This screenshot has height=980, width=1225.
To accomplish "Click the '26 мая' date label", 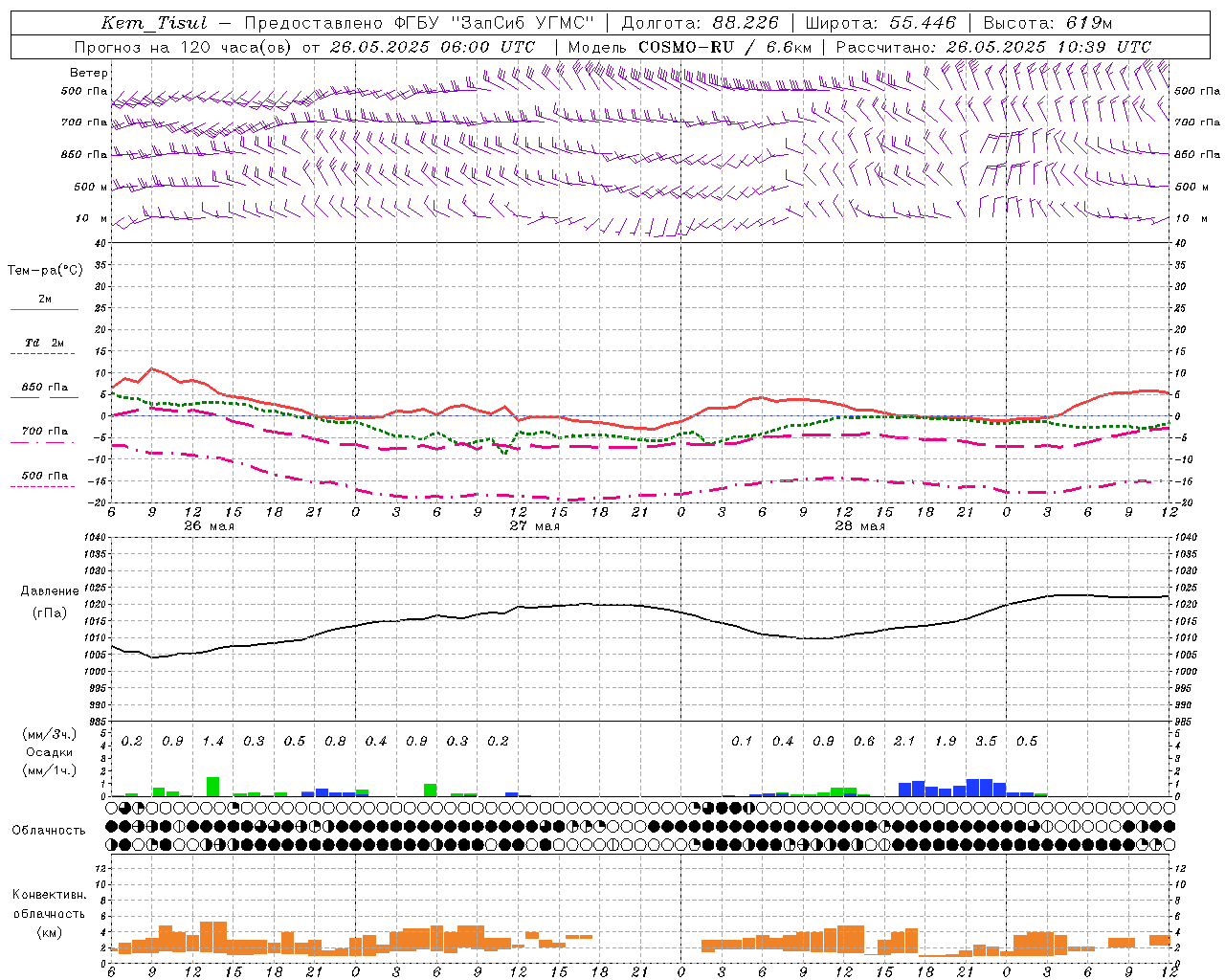I will pyautogui.click(x=209, y=526).
